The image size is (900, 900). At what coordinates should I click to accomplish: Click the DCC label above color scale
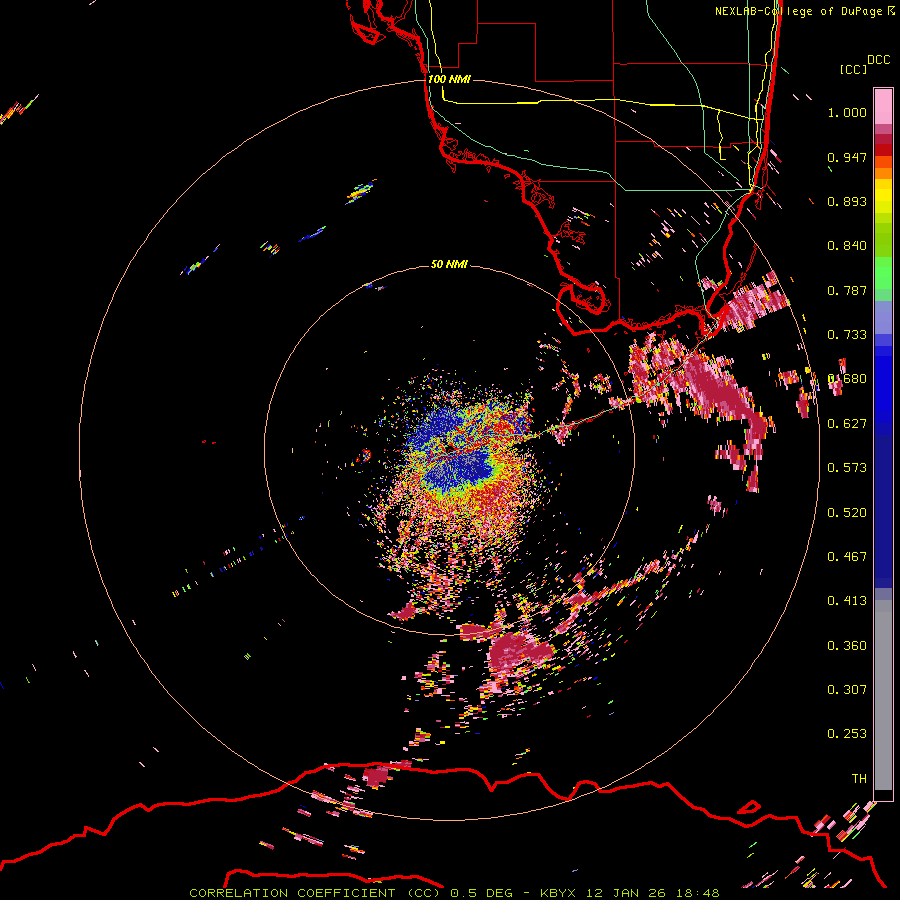tap(878, 60)
